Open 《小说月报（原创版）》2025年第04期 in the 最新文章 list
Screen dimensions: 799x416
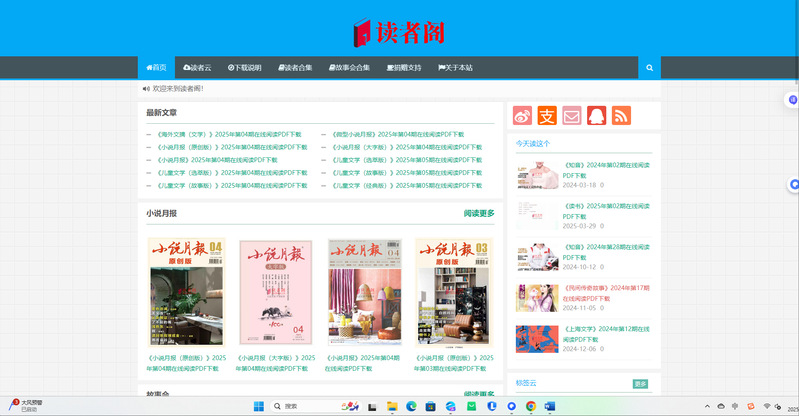[x=231, y=147]
